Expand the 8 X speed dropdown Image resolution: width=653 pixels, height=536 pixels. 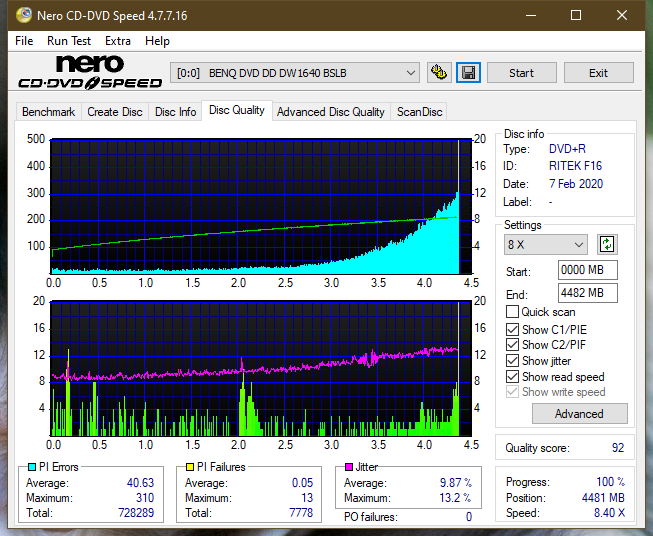(545, 244)
